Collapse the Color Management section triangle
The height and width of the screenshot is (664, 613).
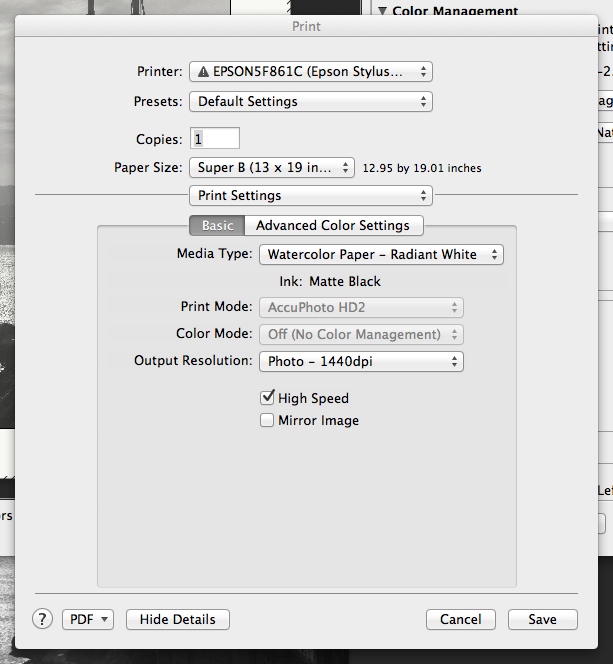click(x=382, y=11)
